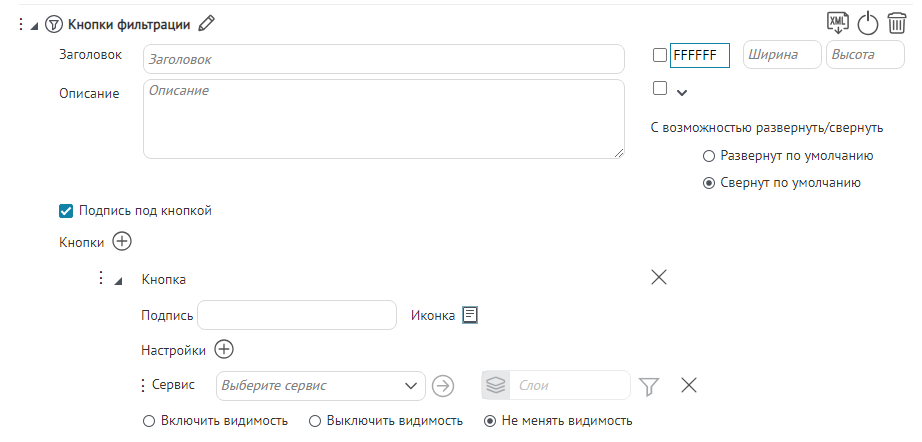Click the arrow icon beside the service dropdown
The image size is (922, 442).
(443, 385)
